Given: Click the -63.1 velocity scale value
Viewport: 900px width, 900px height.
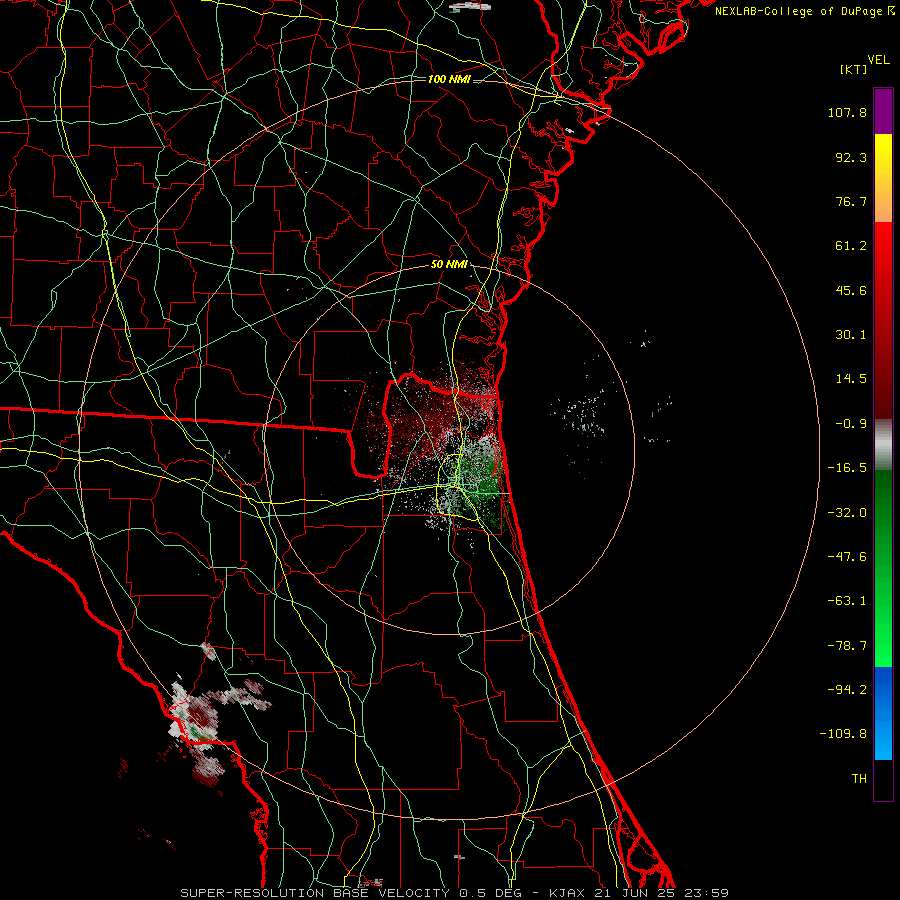Looking at the screenshot, I should pos(847,601).
